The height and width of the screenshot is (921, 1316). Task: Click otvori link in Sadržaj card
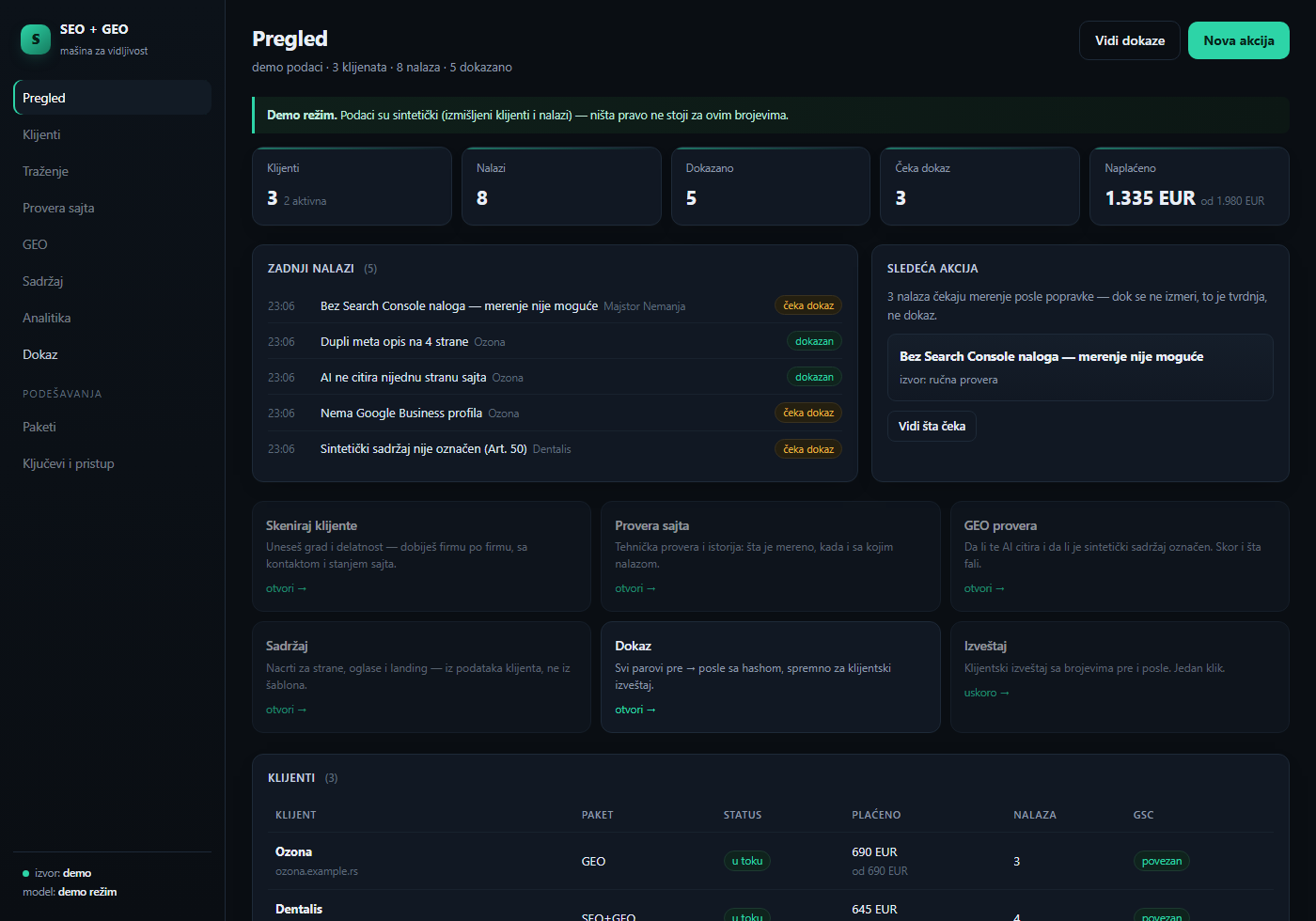click(x=286, y=710)
